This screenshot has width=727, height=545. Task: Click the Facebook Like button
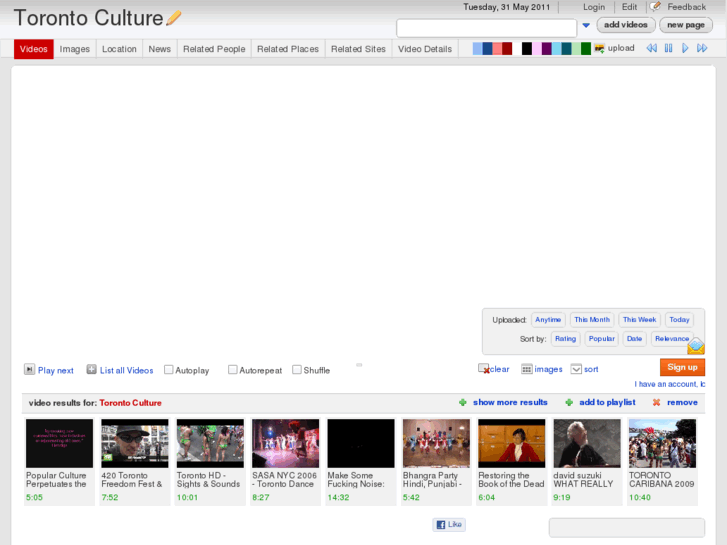449,524
